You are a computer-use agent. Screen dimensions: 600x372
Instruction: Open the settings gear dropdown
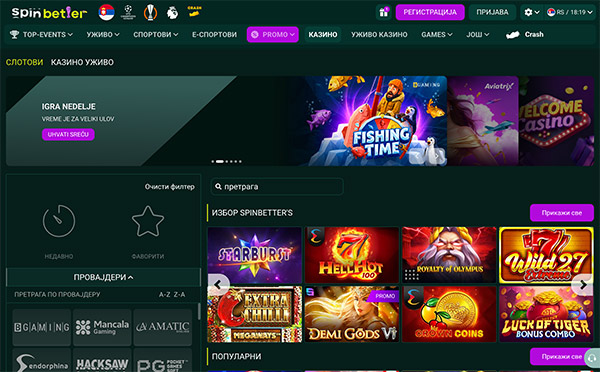tap(532, 12)
